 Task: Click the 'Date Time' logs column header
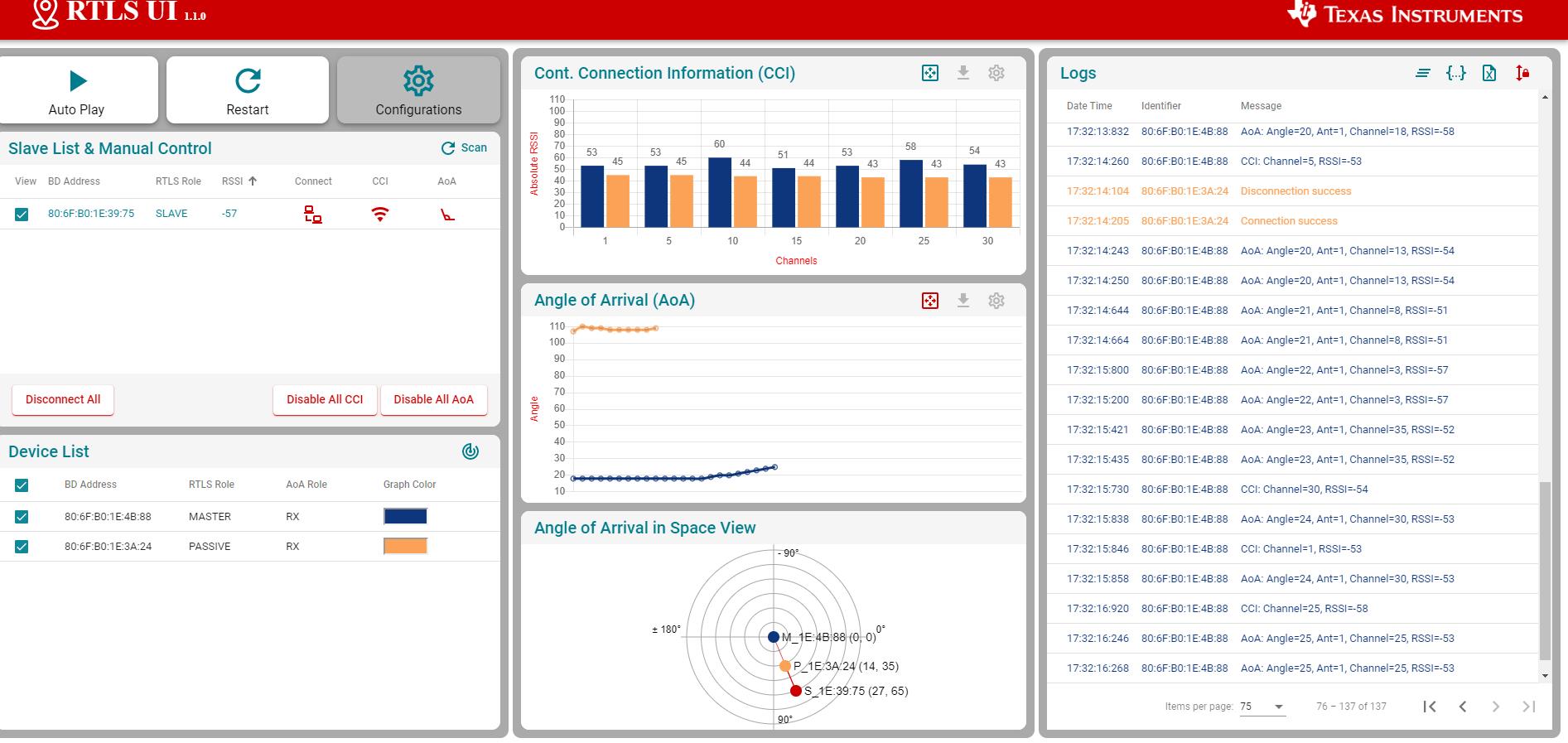tap(1089, 106)
